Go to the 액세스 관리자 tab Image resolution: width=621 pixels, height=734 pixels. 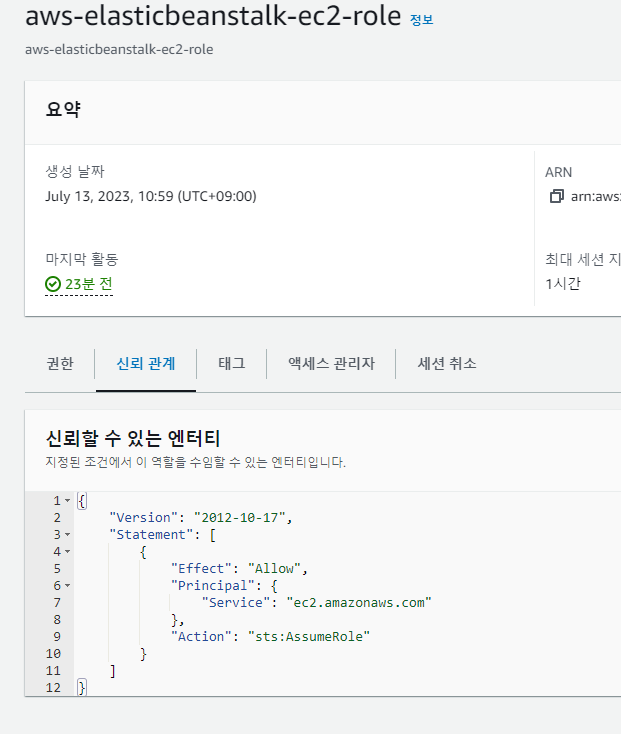[331, 363]
